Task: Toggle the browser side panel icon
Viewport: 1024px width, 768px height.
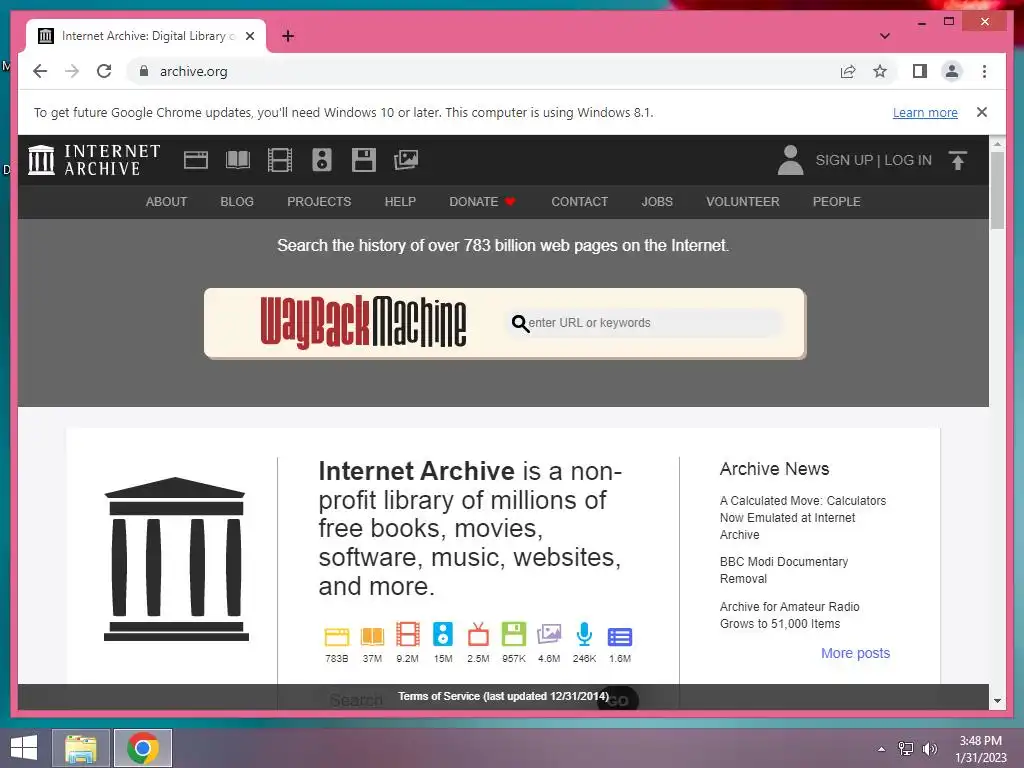Action: [x=920, y=71]
